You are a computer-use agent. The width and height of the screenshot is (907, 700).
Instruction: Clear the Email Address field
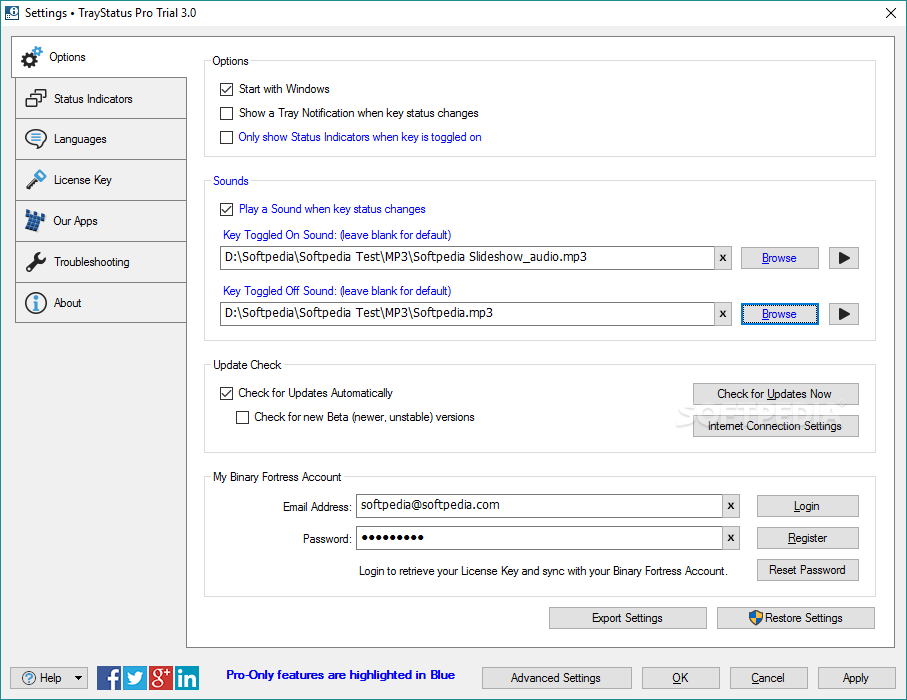pyautogui.click(x=731, y=506)
